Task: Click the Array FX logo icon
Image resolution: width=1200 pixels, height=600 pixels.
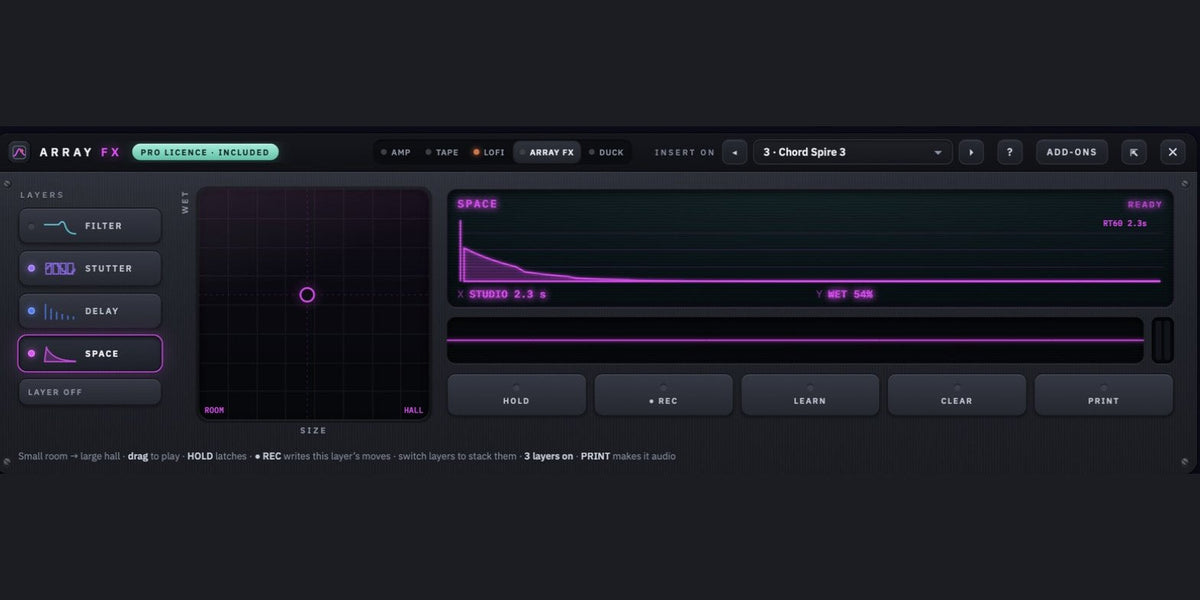Action: [19, 152]
